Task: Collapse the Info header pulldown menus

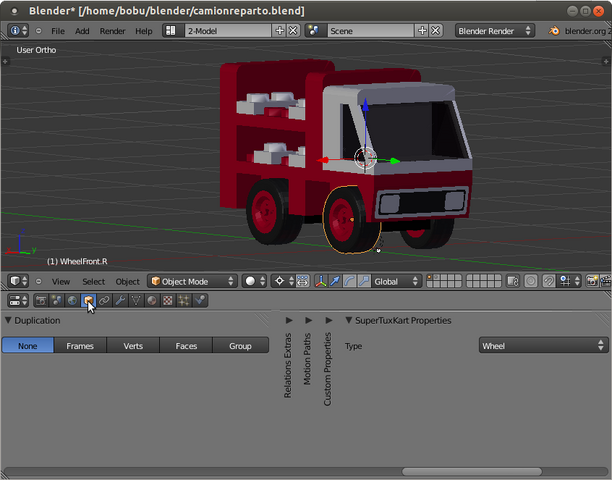Action: tap(38, 30)
